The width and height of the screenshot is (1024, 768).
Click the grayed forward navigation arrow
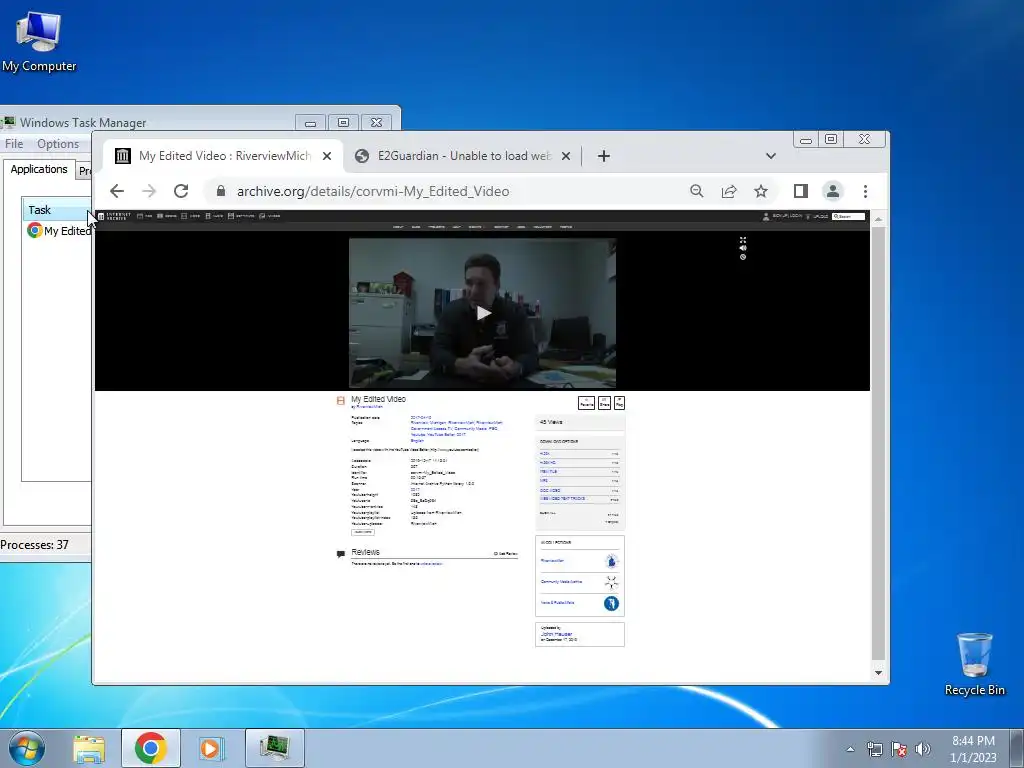pyautogui.click(x=149, y=191)
